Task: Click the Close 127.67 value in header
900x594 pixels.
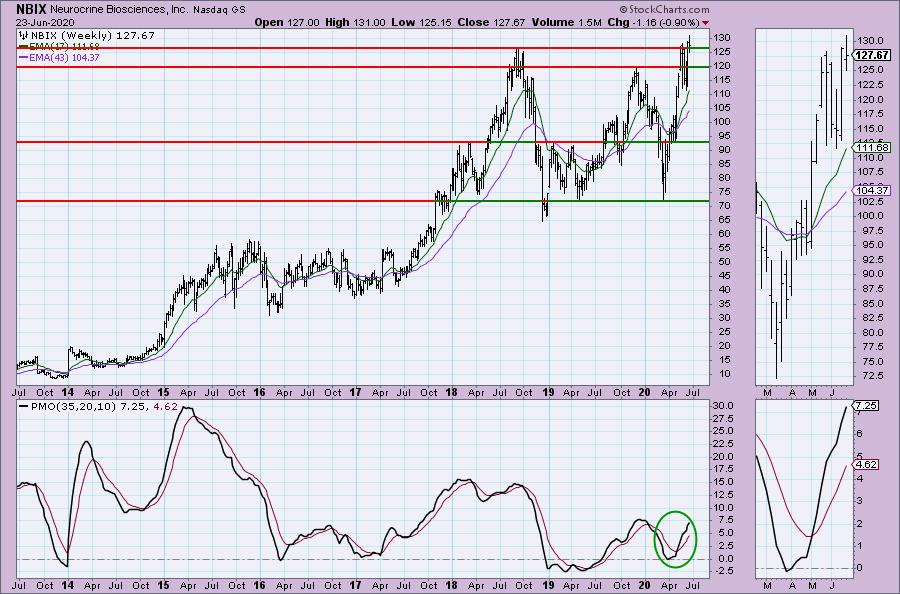Action: [x=492, y=22]
